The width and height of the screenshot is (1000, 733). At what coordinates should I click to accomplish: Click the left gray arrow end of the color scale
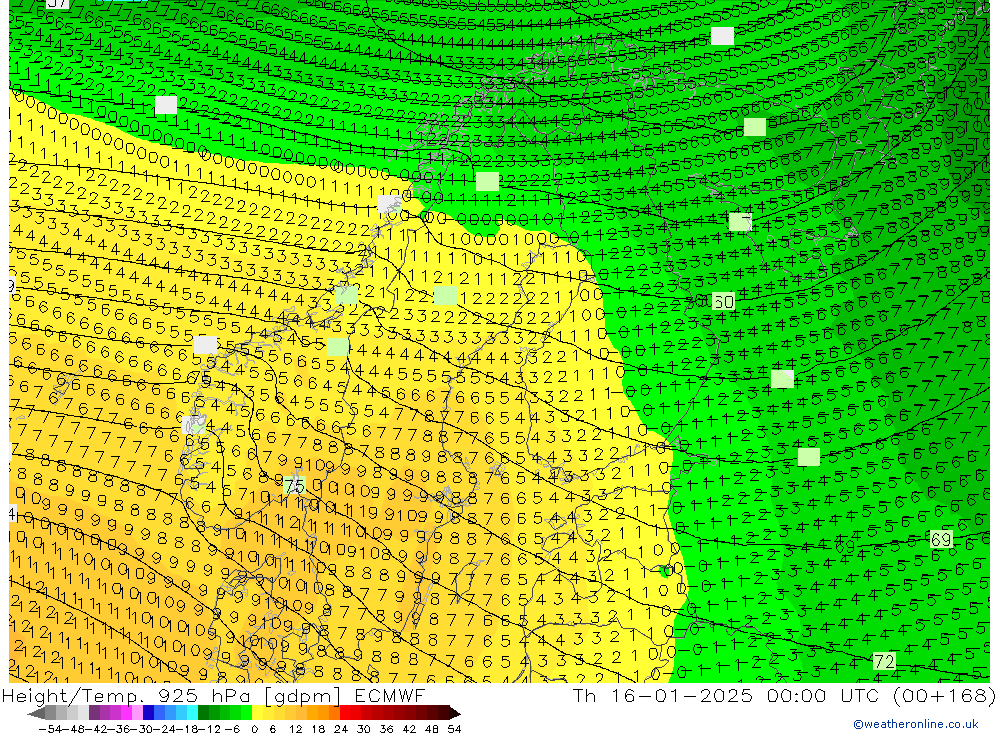(36, 714)
